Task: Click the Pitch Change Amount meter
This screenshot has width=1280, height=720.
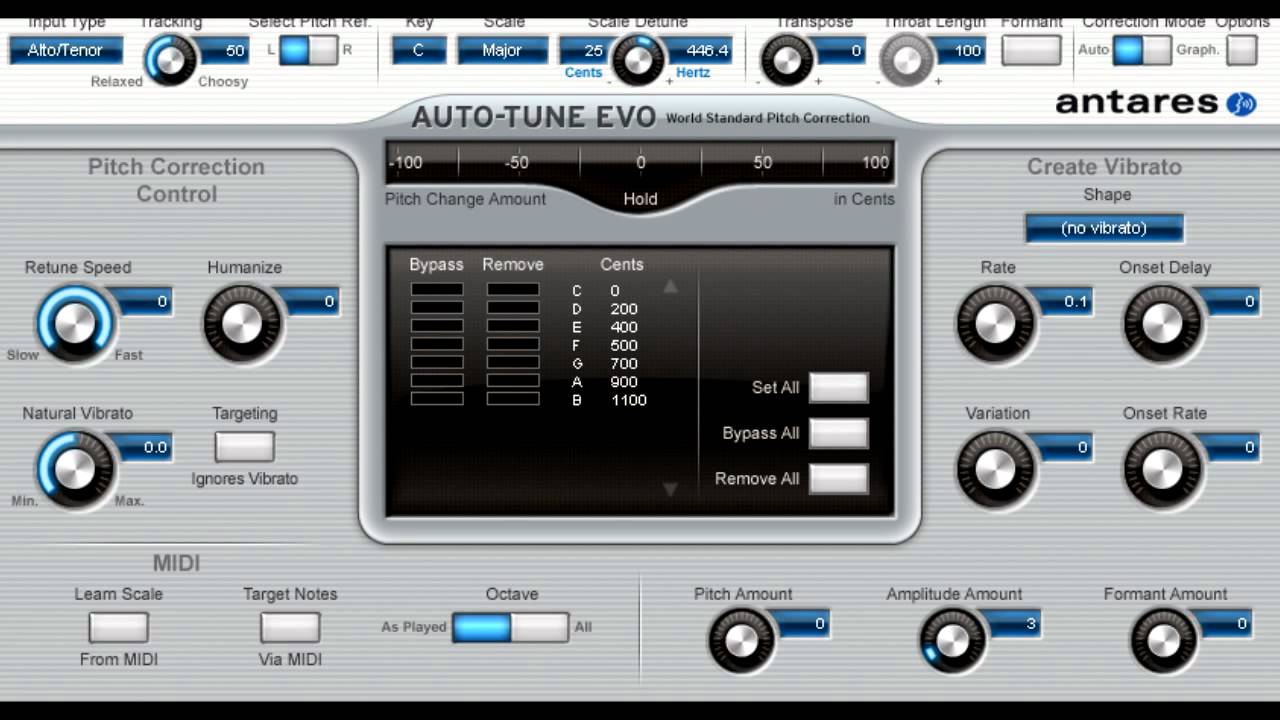Action: 640,162
